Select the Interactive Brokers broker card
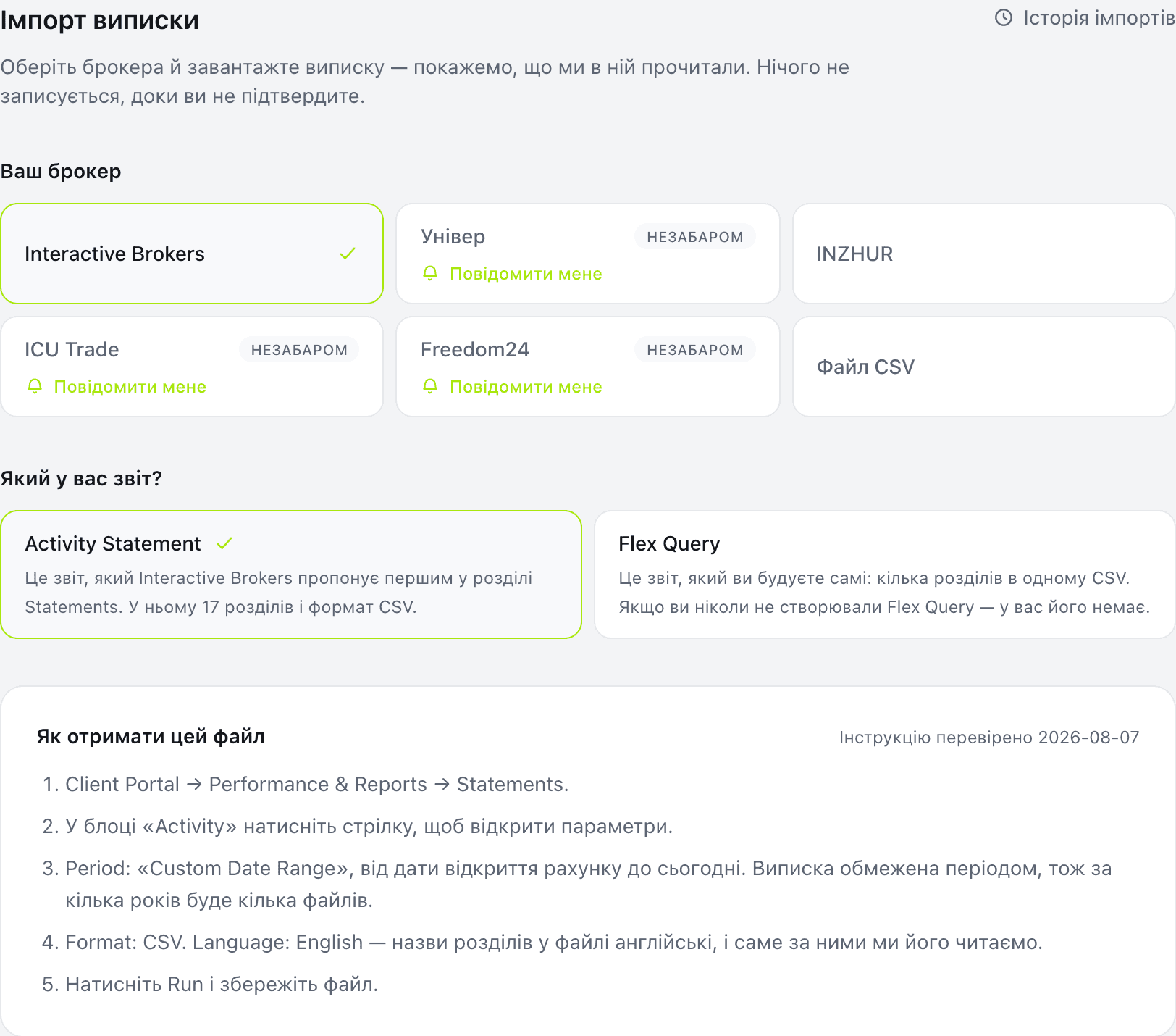Screen dimensions: 1176x1036 192,254
